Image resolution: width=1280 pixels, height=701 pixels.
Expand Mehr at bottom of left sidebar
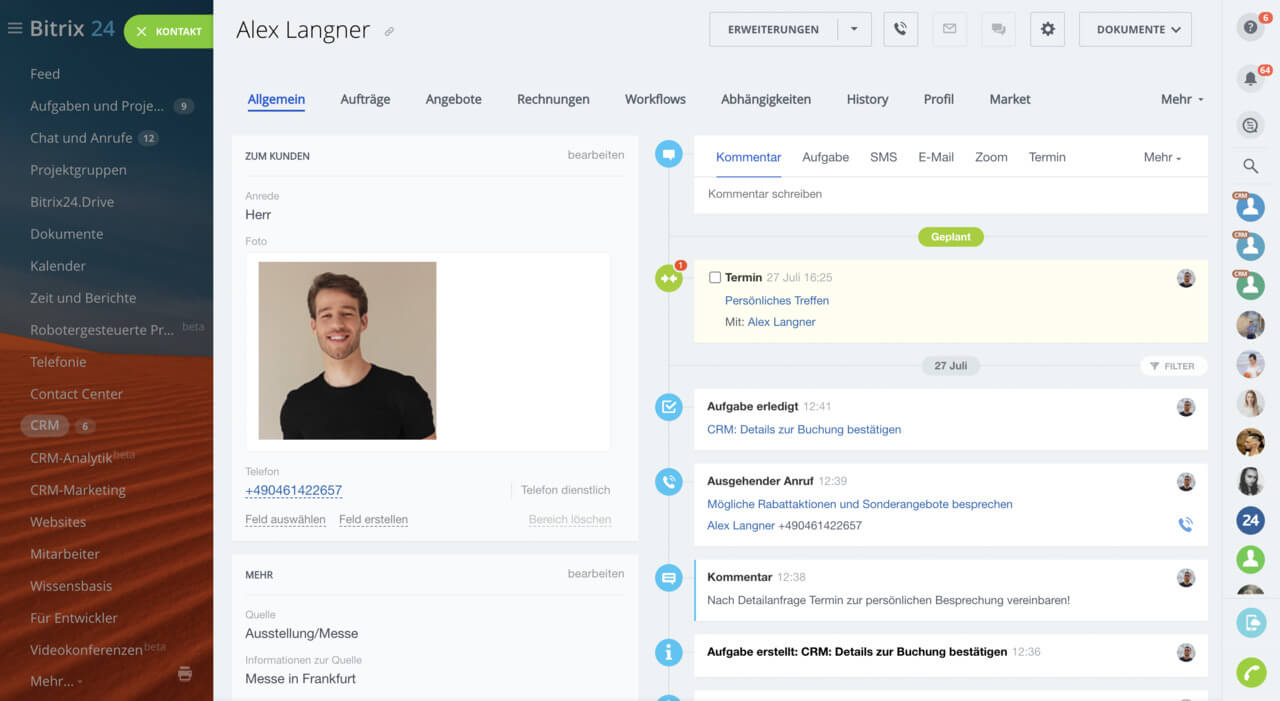click(x=56, y=681)
